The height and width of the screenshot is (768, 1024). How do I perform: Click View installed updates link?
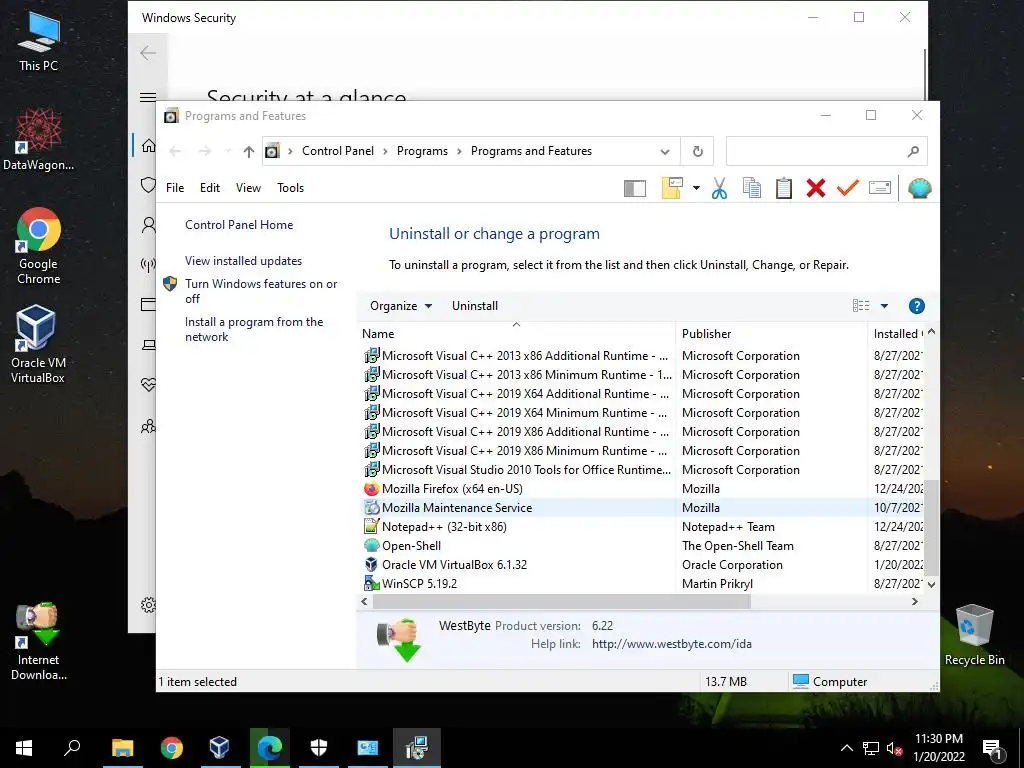pyautogui.click(x=244, y=261)
